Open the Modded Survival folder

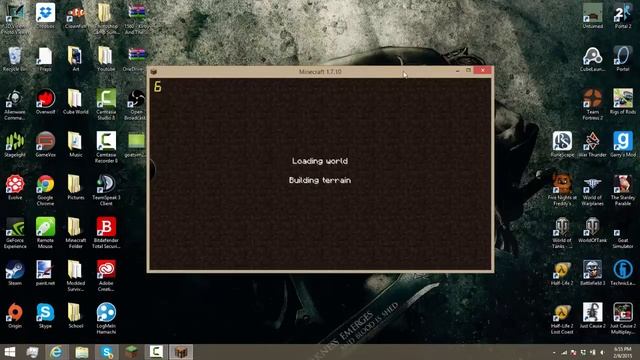coord(76,276)
